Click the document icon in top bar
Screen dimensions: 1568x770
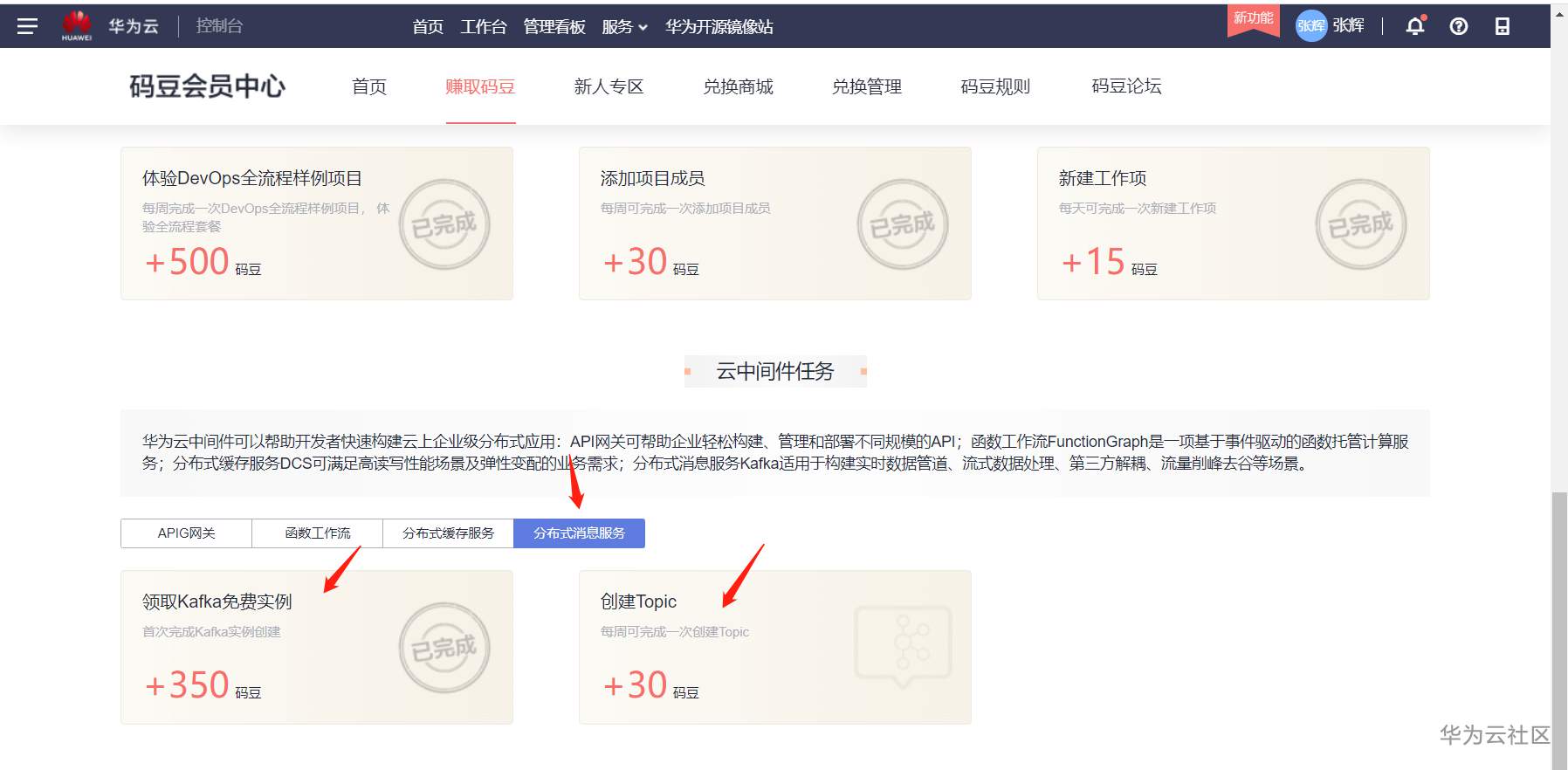(1502, 26)
